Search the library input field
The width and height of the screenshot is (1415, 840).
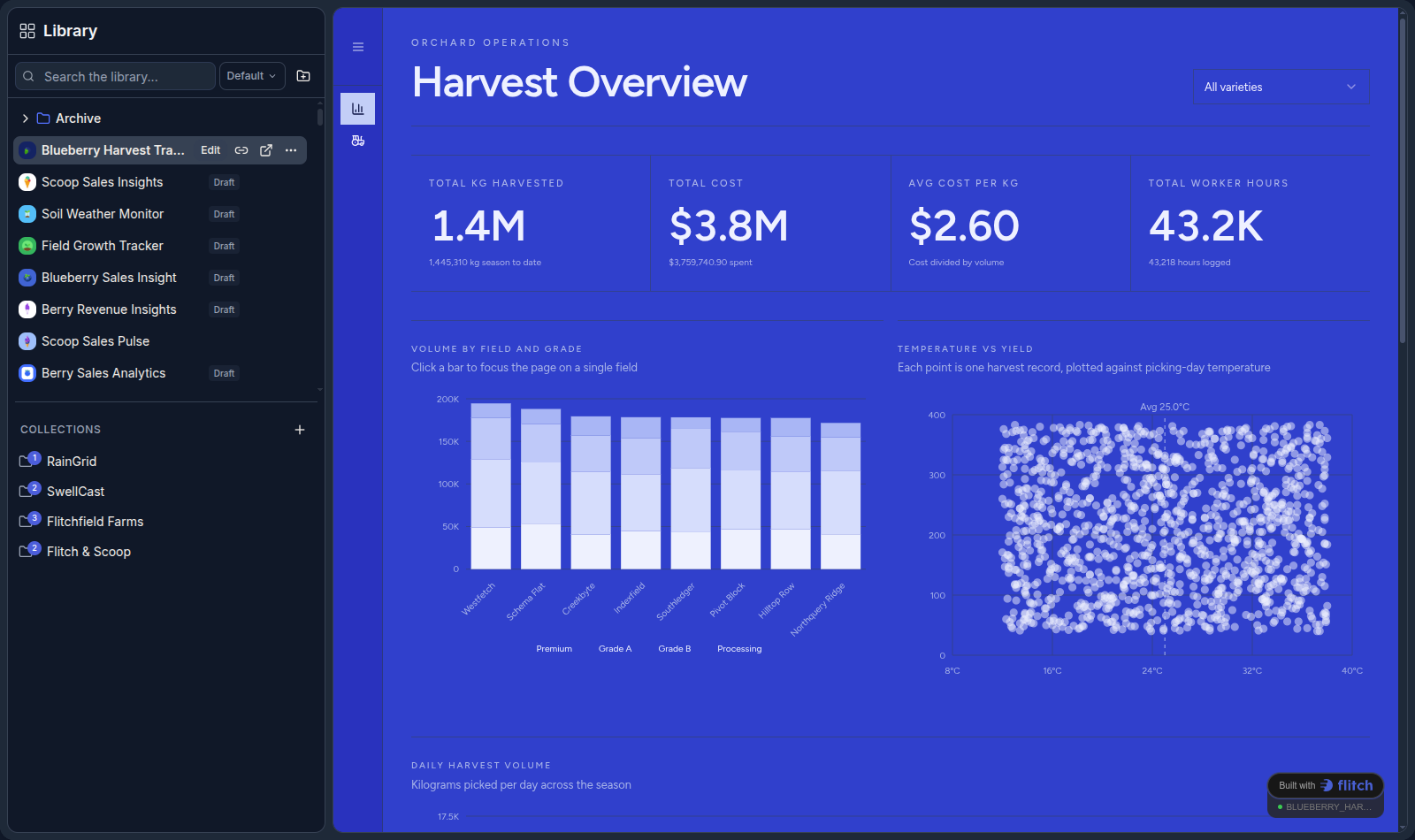pyautogui.click(x=115, y=76)
